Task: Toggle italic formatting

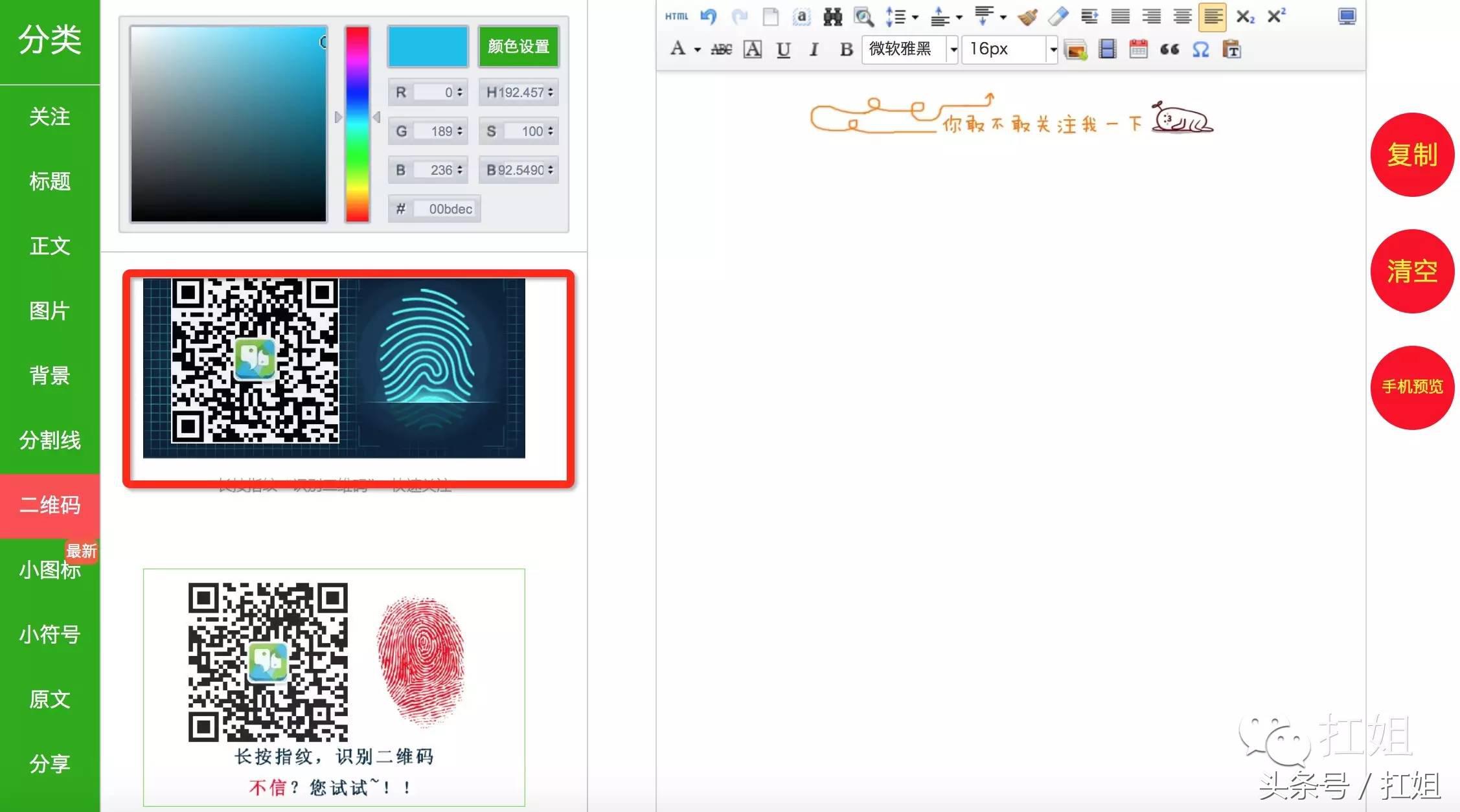Action: [x=814, y=49]
